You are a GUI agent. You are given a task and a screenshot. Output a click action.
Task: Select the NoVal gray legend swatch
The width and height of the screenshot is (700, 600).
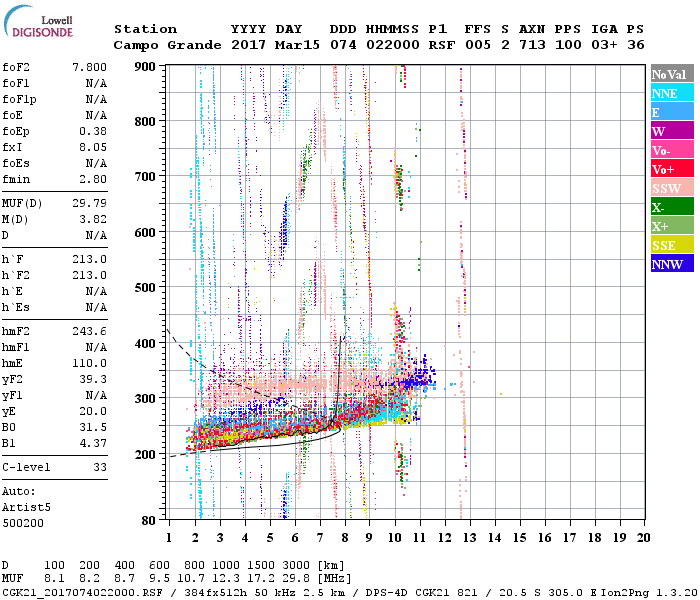point(671,74)
